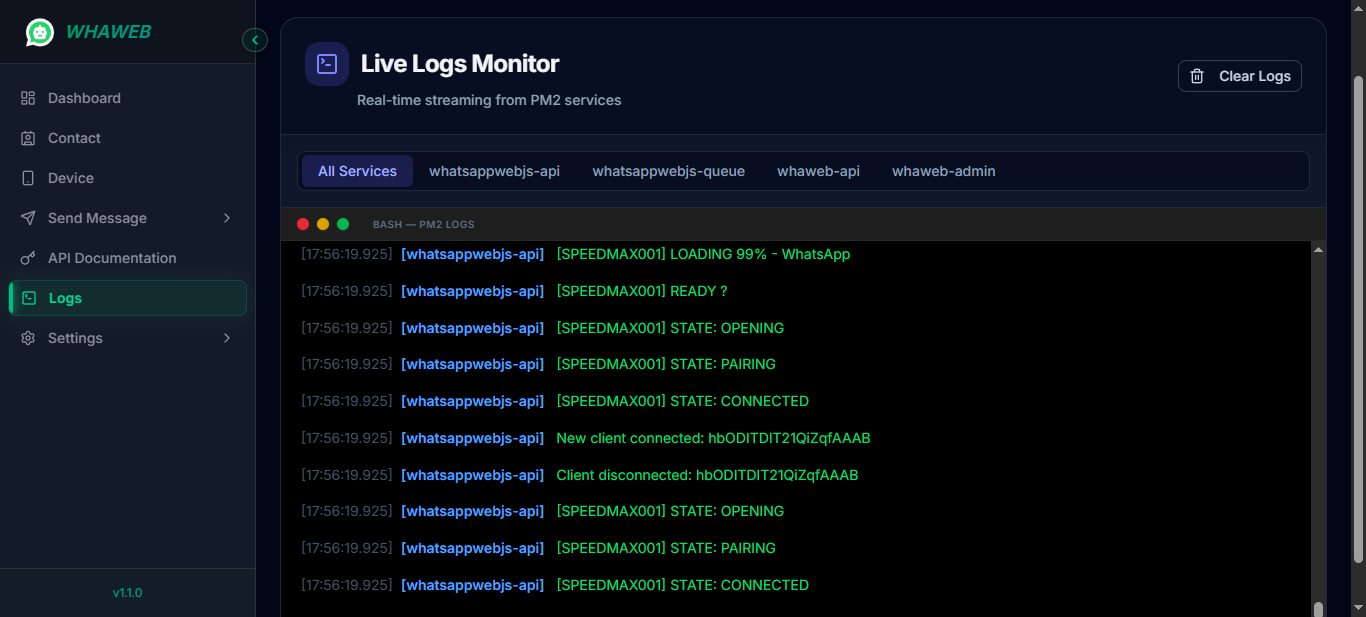Expand the Send Message submenu chevron
The image size is (1366, 617).
(226, 217)
